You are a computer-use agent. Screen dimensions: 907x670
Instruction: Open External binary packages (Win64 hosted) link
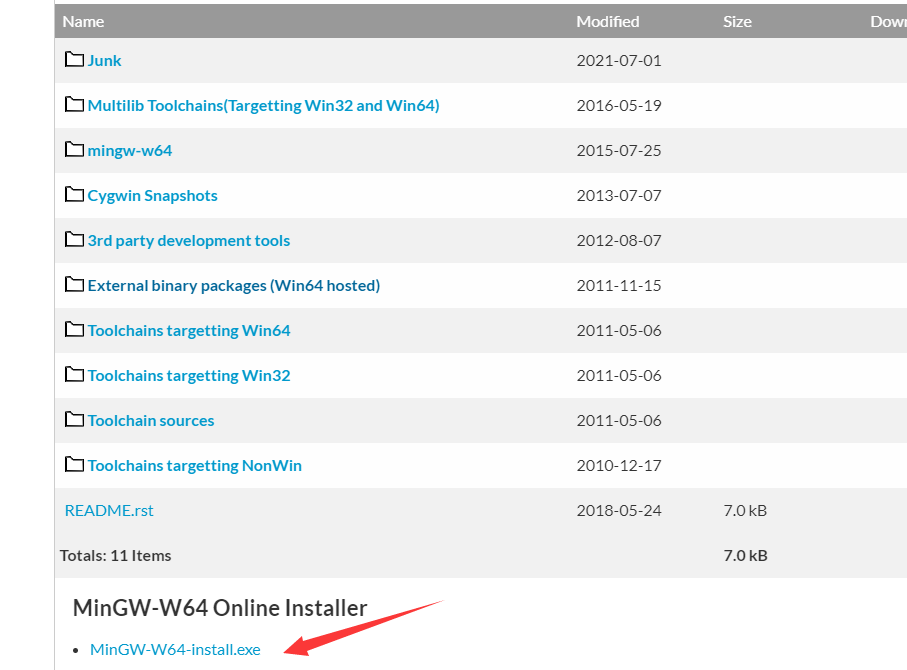(x=234, y=285)
